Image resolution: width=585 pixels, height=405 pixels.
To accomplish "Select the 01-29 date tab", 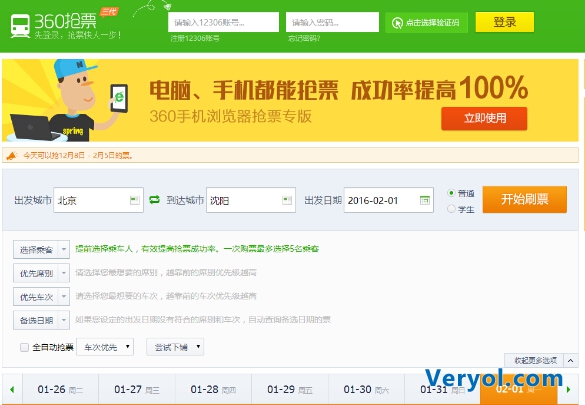I will pos(290,389).
